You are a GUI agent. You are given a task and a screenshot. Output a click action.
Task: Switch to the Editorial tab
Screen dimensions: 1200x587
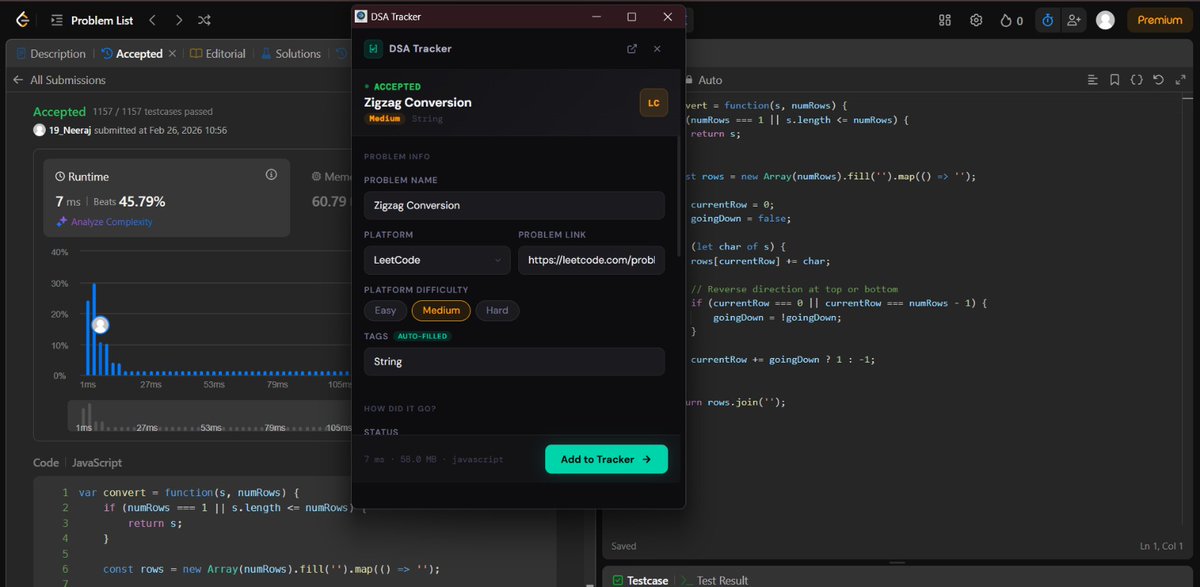218,54
